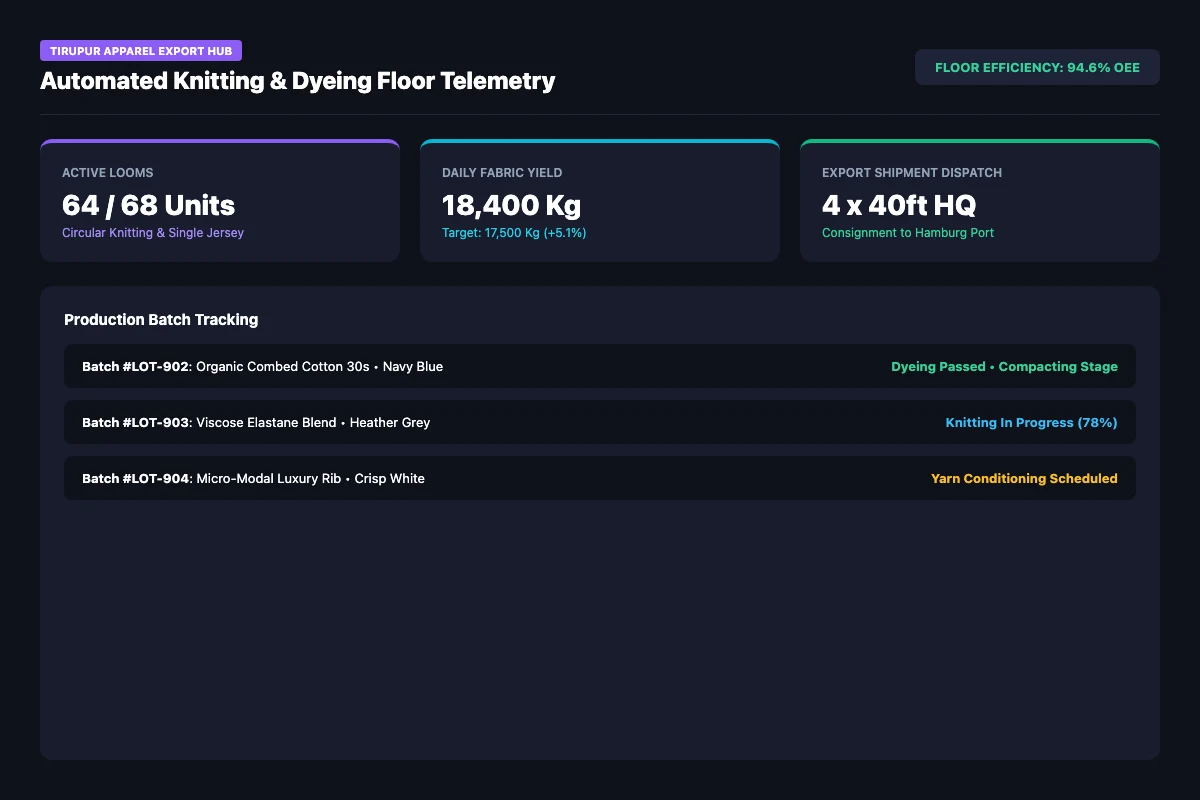Open Batch #LOT-902 Organic Combed Cotton row
Viewport: 1200px width, 800px height.
click(x=600, y=366)
